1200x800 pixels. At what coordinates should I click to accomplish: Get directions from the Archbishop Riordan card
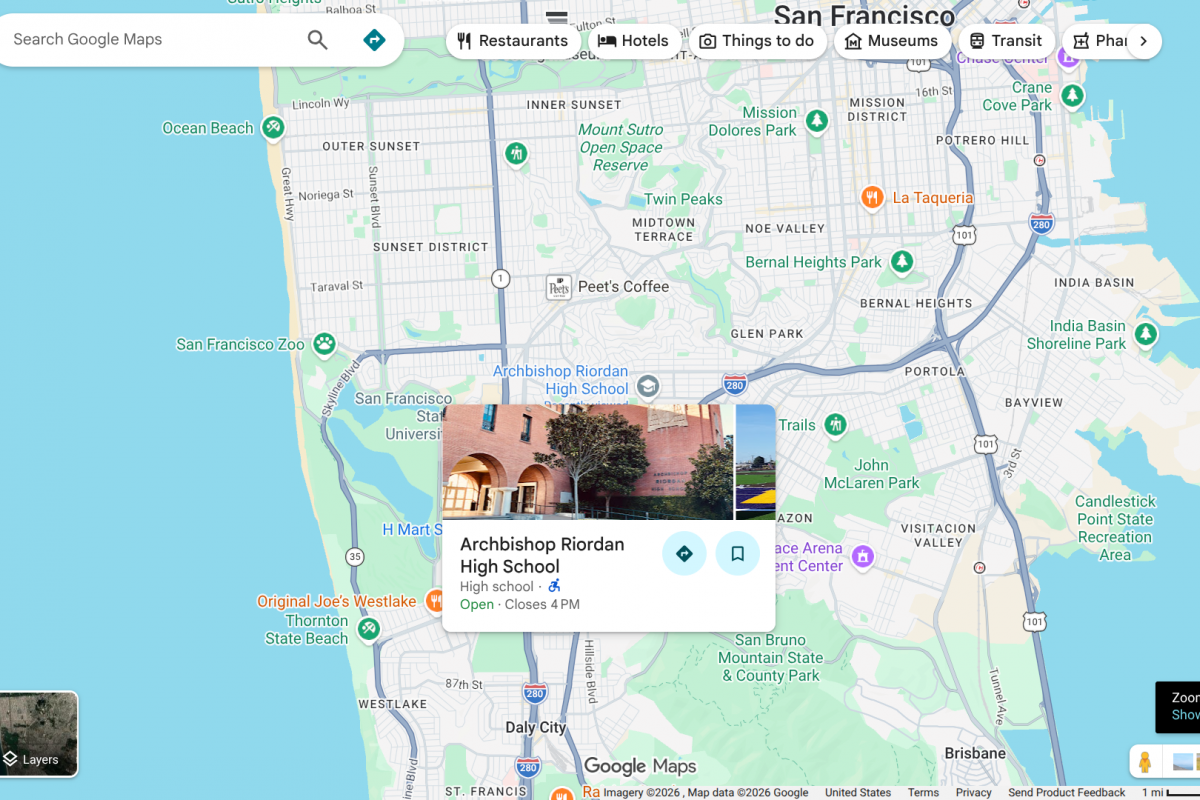(x=684, y=553)
